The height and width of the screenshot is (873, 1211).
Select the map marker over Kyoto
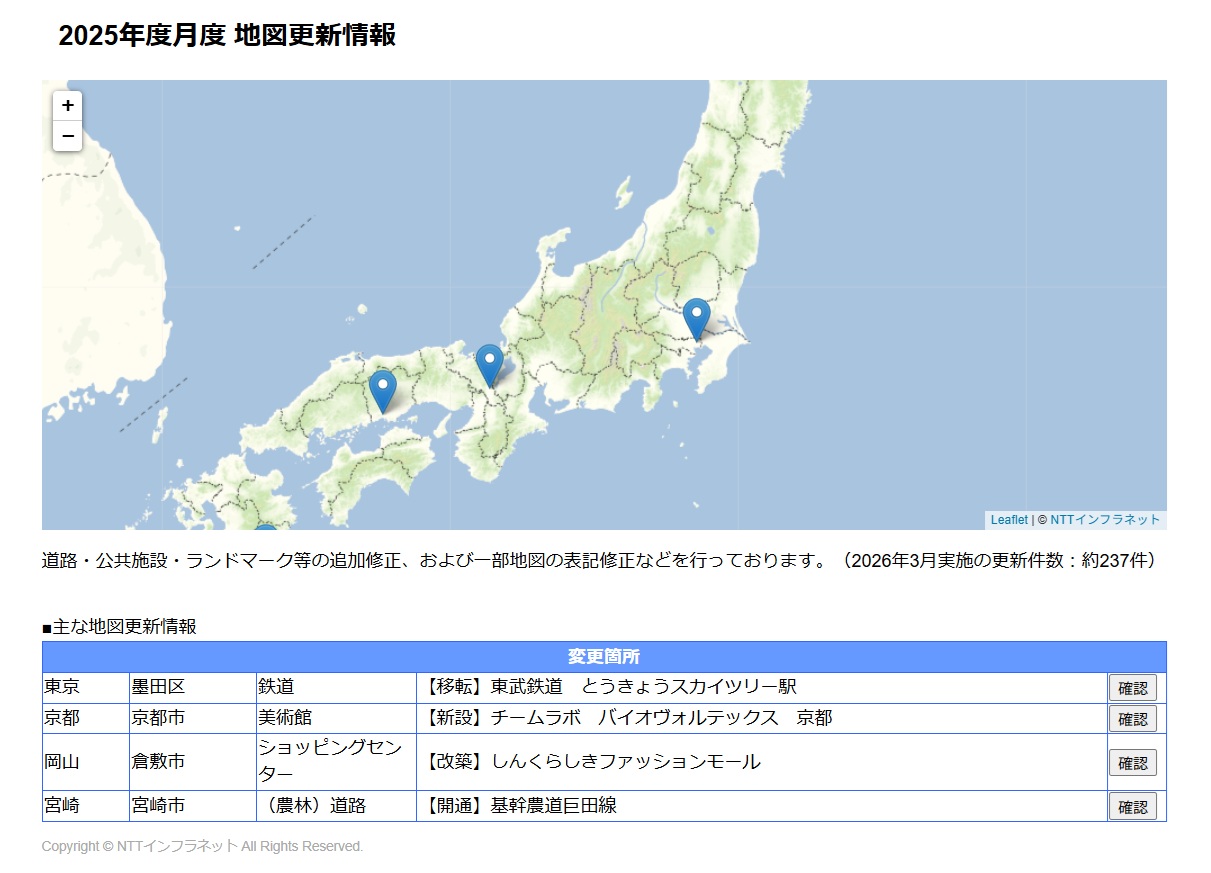489,364
